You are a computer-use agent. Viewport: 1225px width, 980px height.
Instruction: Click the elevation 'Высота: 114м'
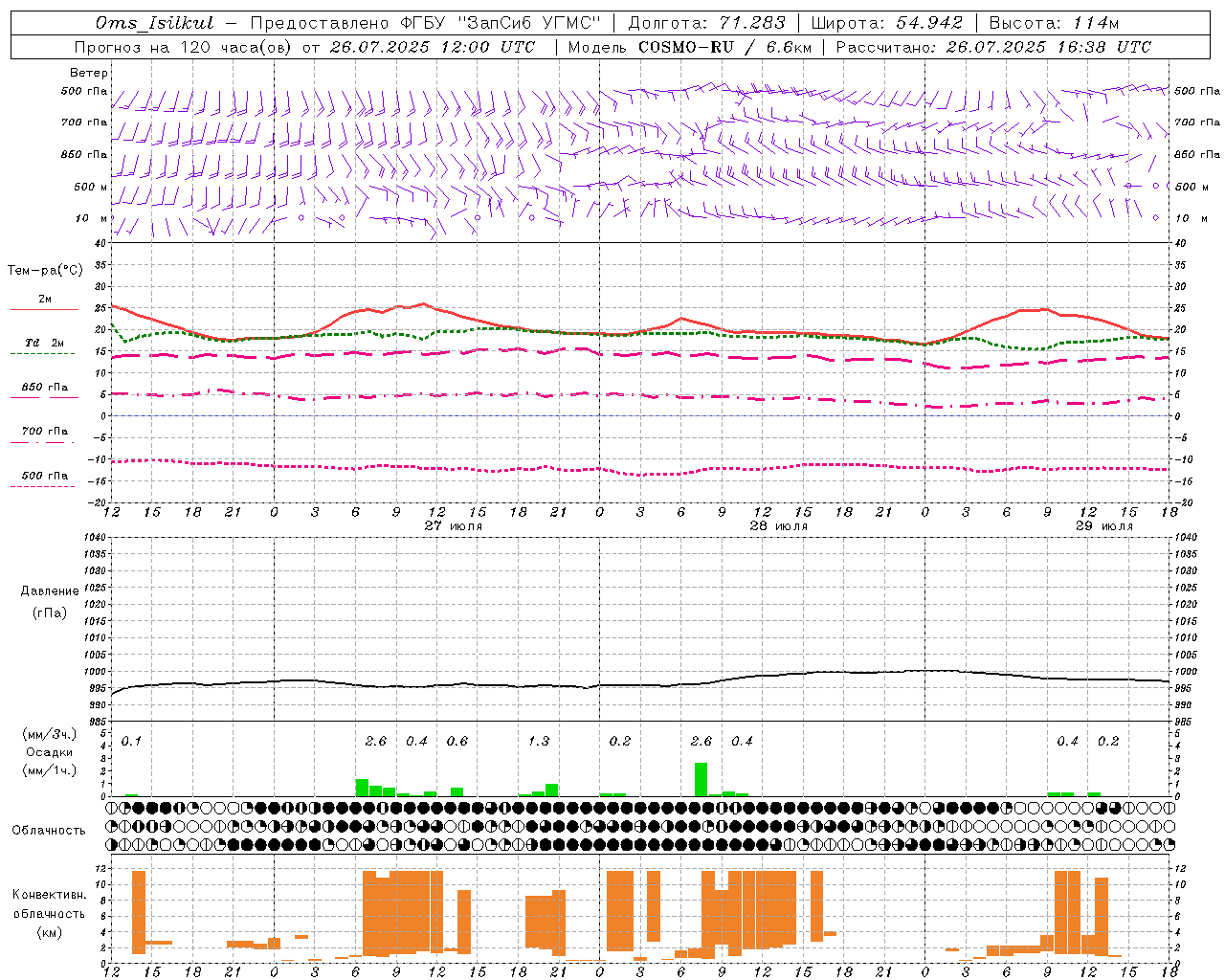(1053, 23)
